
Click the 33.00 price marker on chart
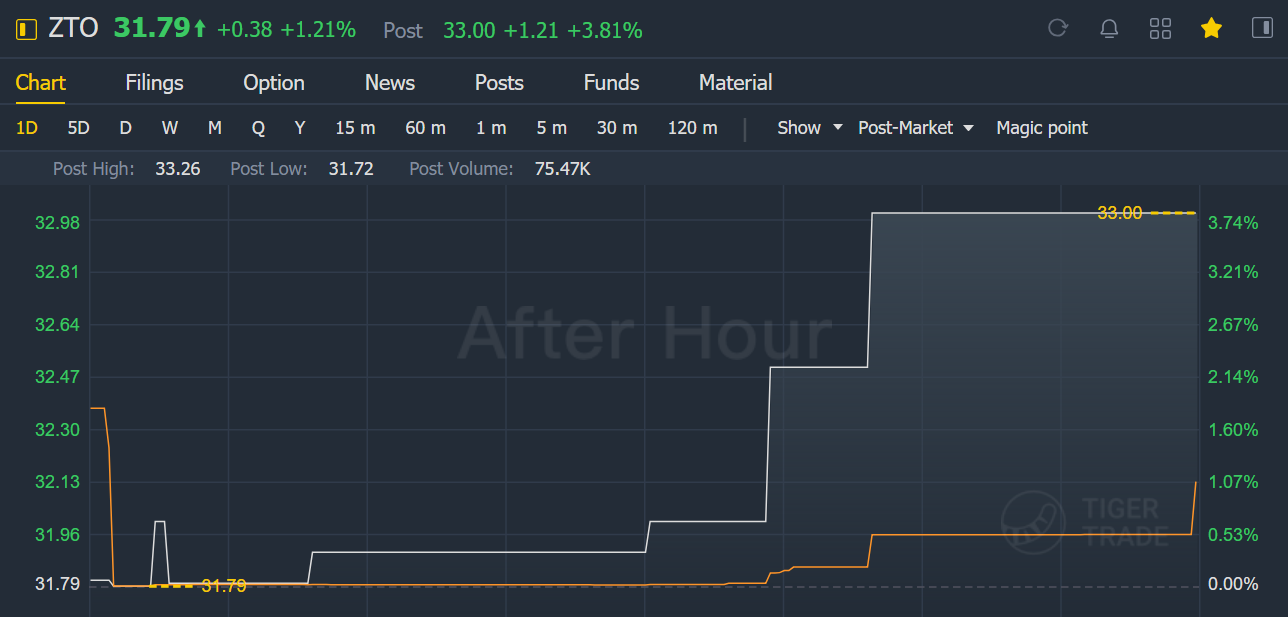tap(1120, 213)
